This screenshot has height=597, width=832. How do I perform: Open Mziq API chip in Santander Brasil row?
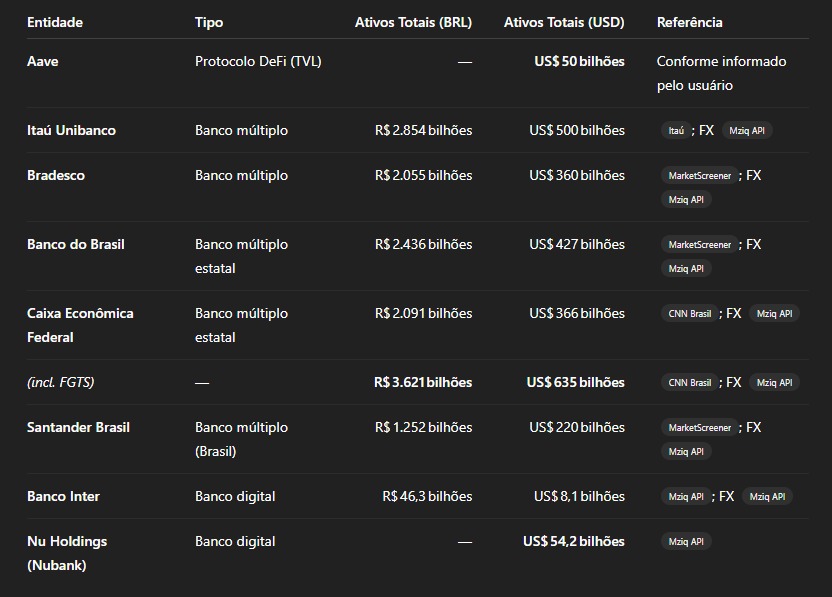[686, 452]
